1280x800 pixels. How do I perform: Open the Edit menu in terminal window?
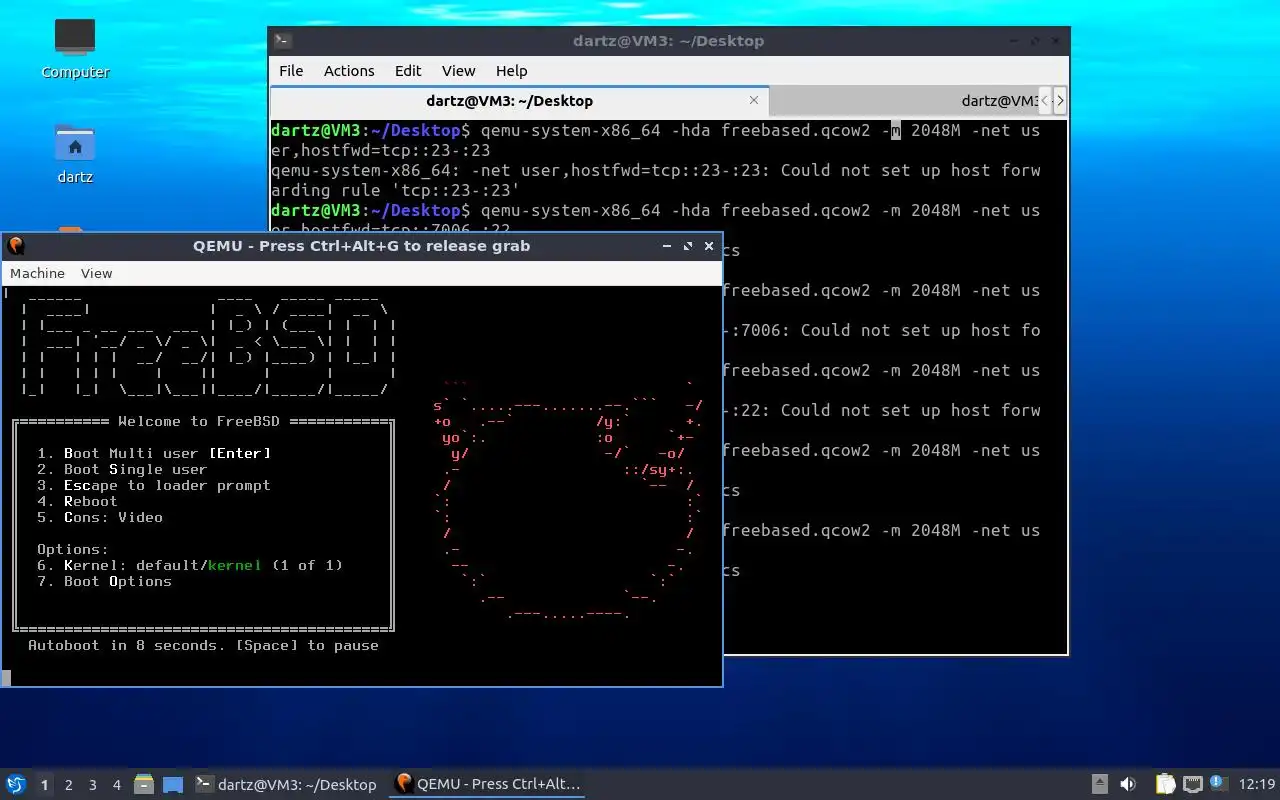pyautogui.click(x=408, y=71)
